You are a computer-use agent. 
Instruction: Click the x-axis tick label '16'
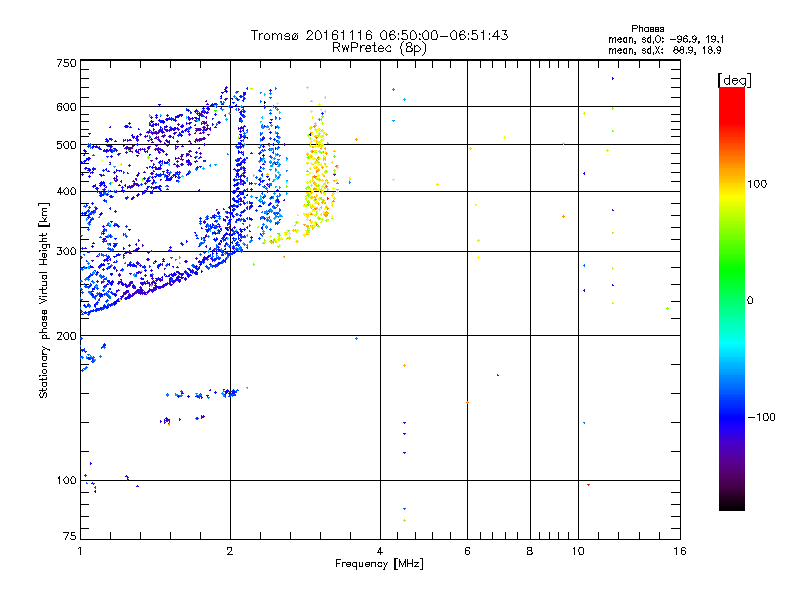680,551
